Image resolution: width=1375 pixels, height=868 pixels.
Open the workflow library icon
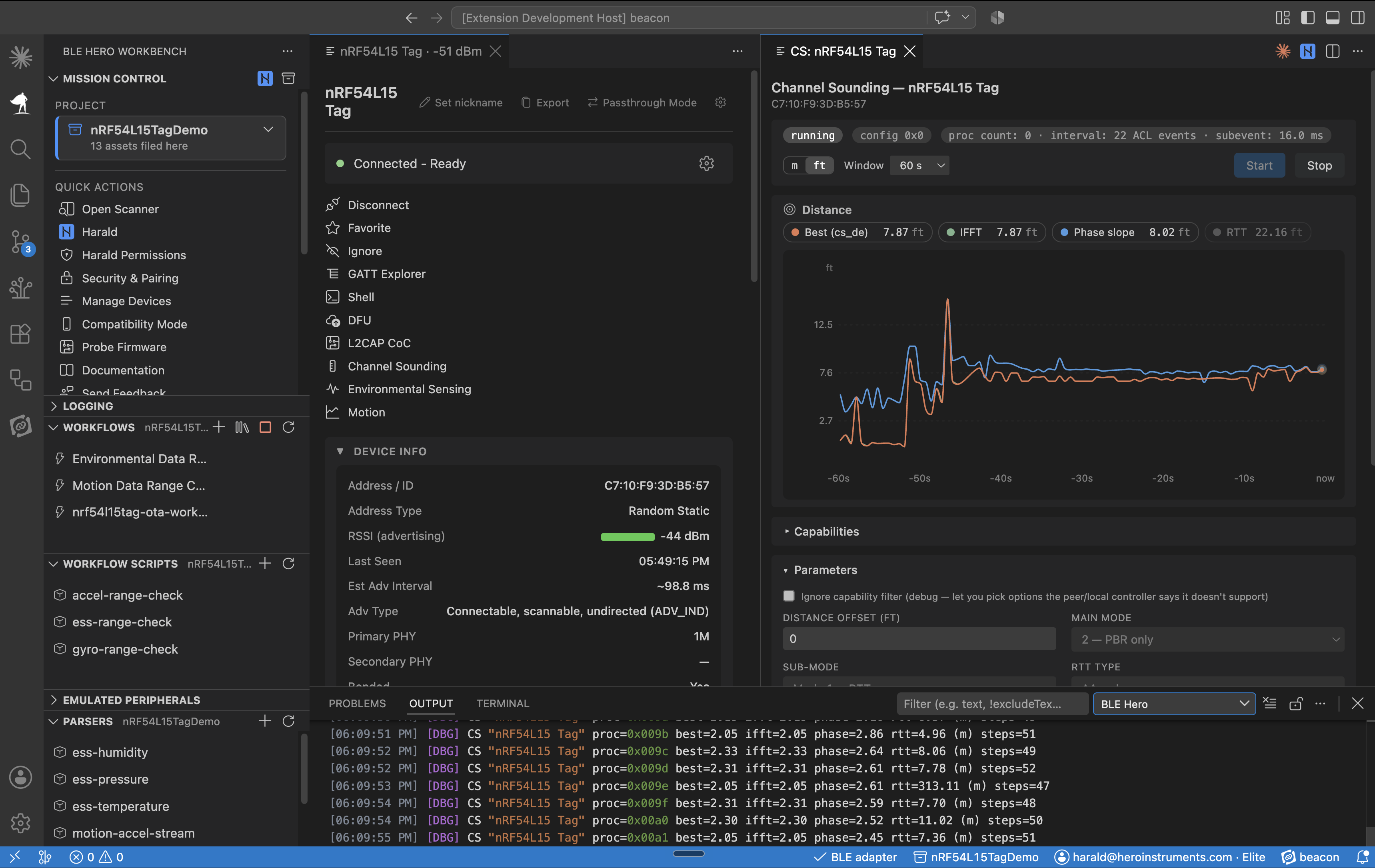click(242, 427)
